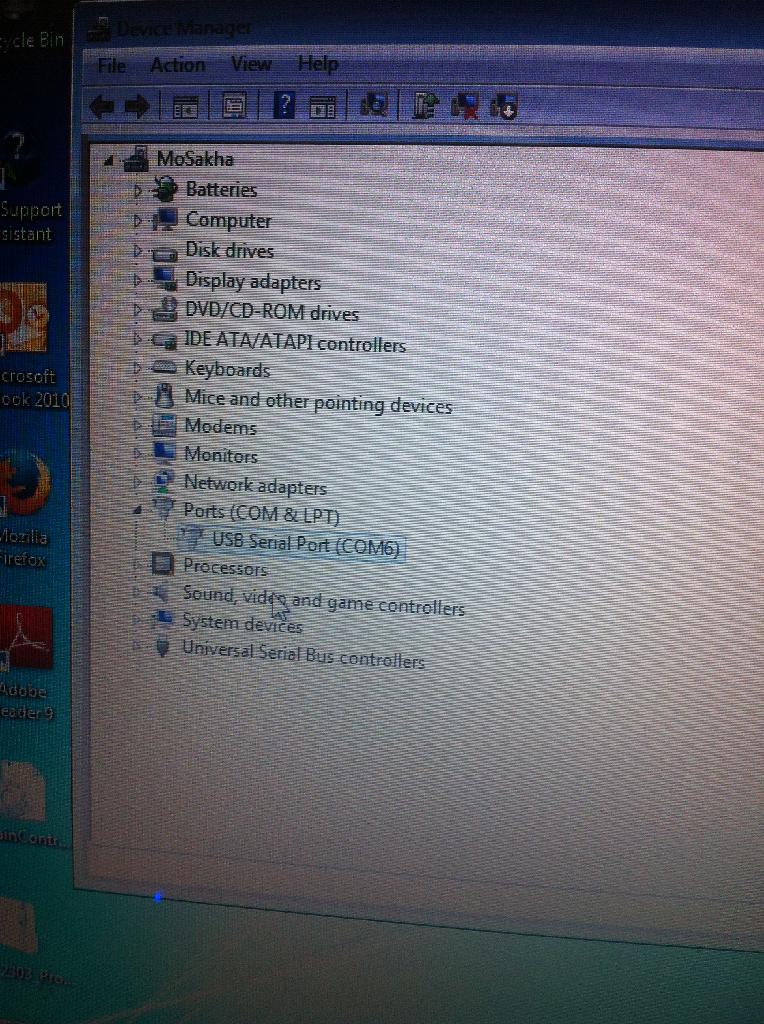The width and height of the screenshot is (764, 1024).
Task: Click the Mozilla Firefox desktop icon
Action: tap(25, 485)
